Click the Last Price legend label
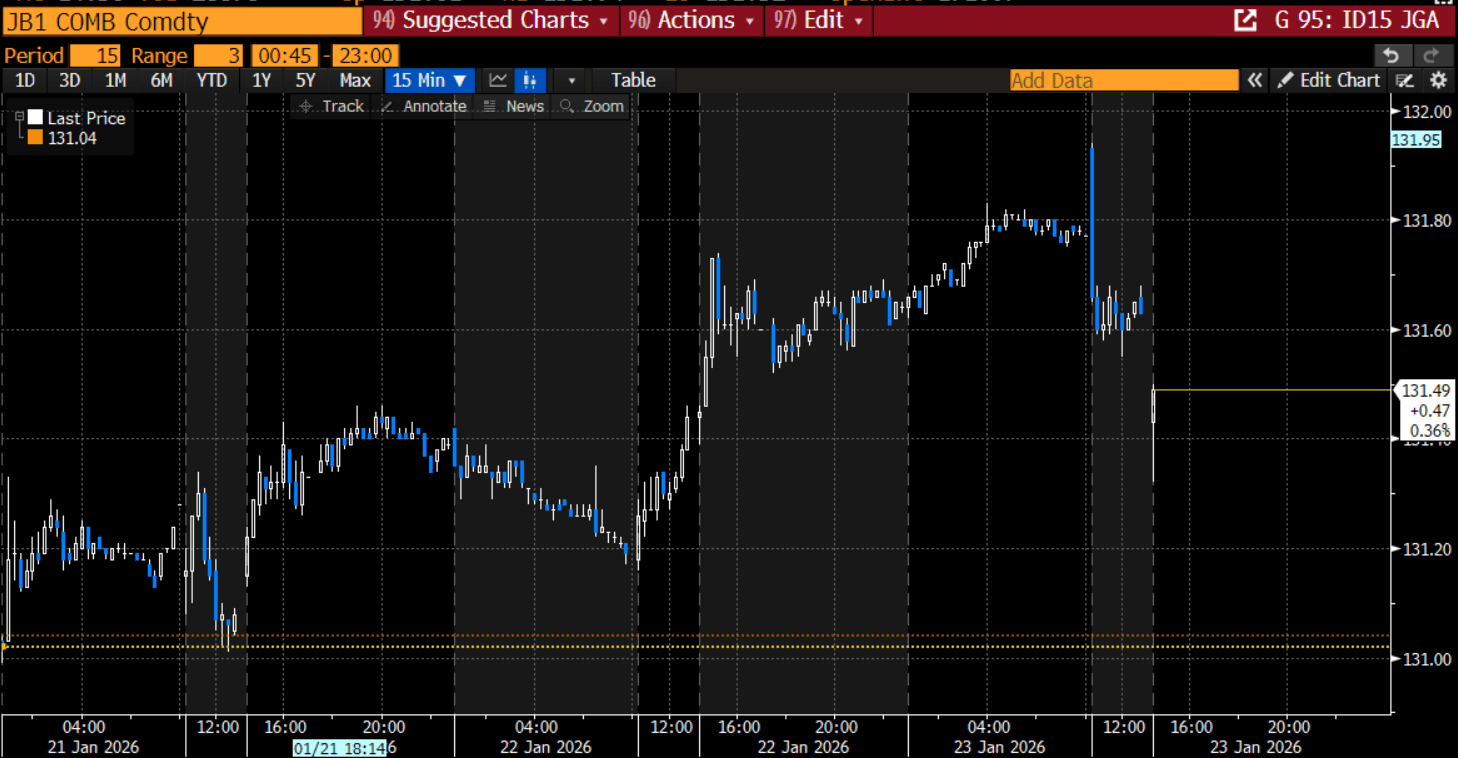The width and height of the screenshot is (1458, 758). (x=87, y=118)
